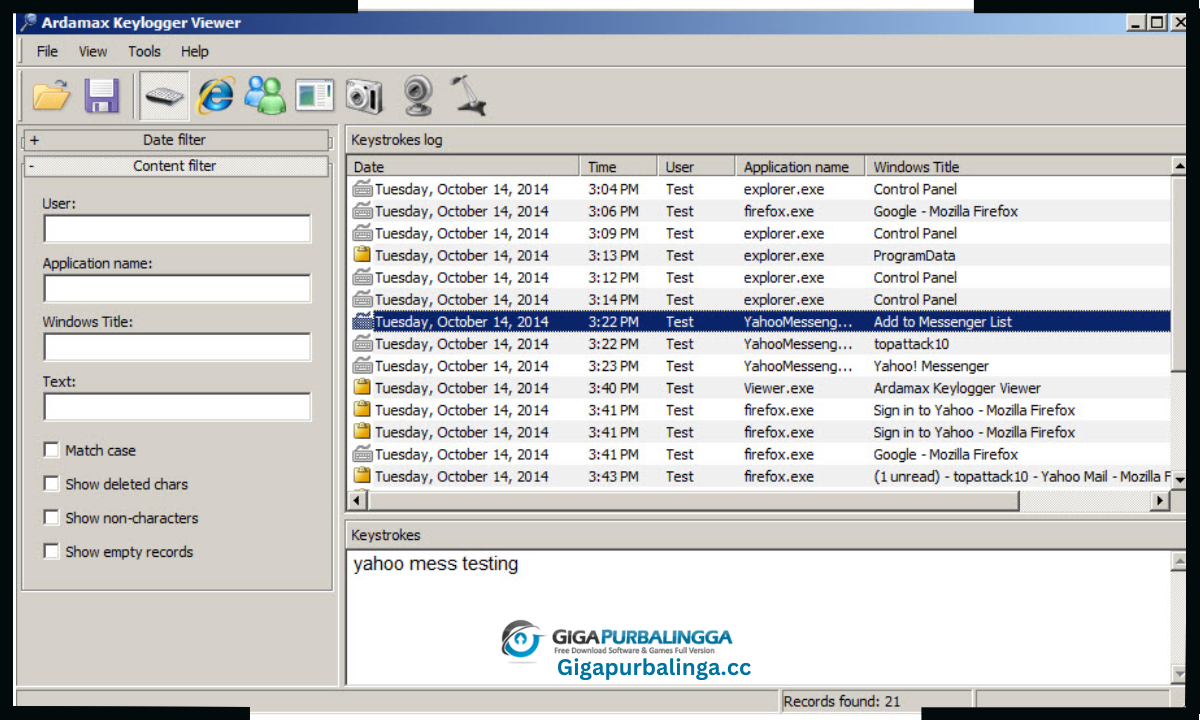1200x720 pixels.
Task: Open camera captures log icon
Action: [364, 96]
